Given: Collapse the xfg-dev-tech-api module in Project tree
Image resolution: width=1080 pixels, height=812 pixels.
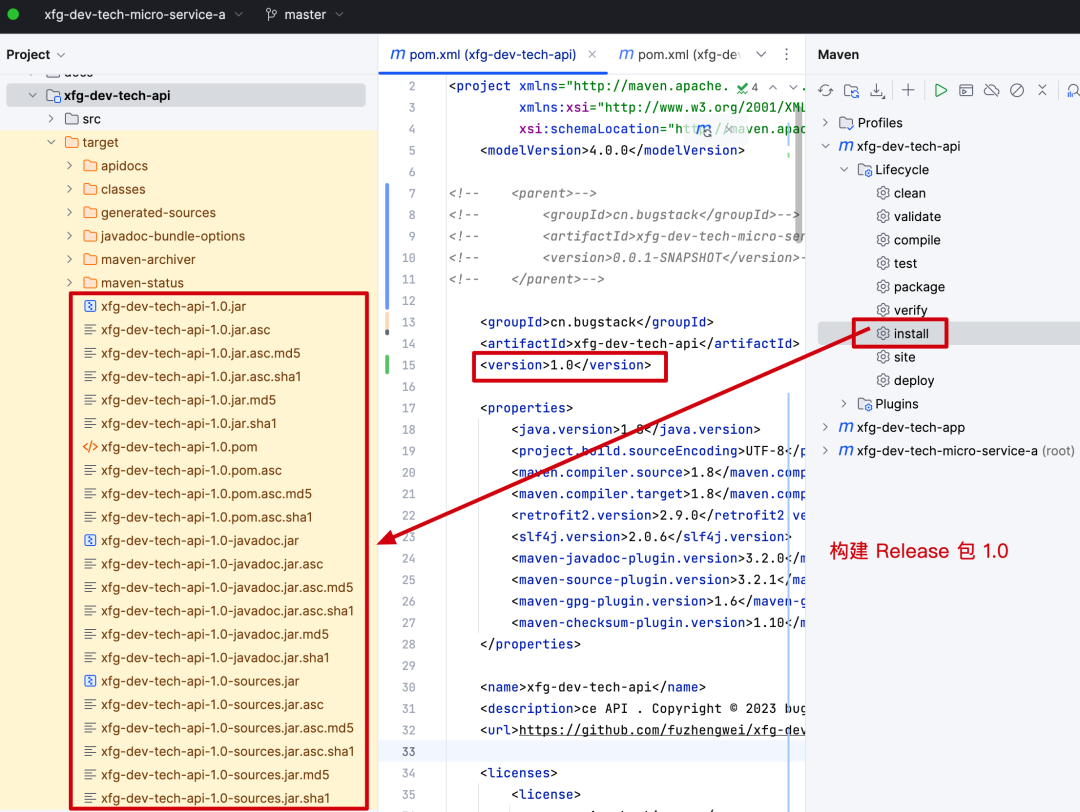Looking at the screenshot, I should click(32, 96).
